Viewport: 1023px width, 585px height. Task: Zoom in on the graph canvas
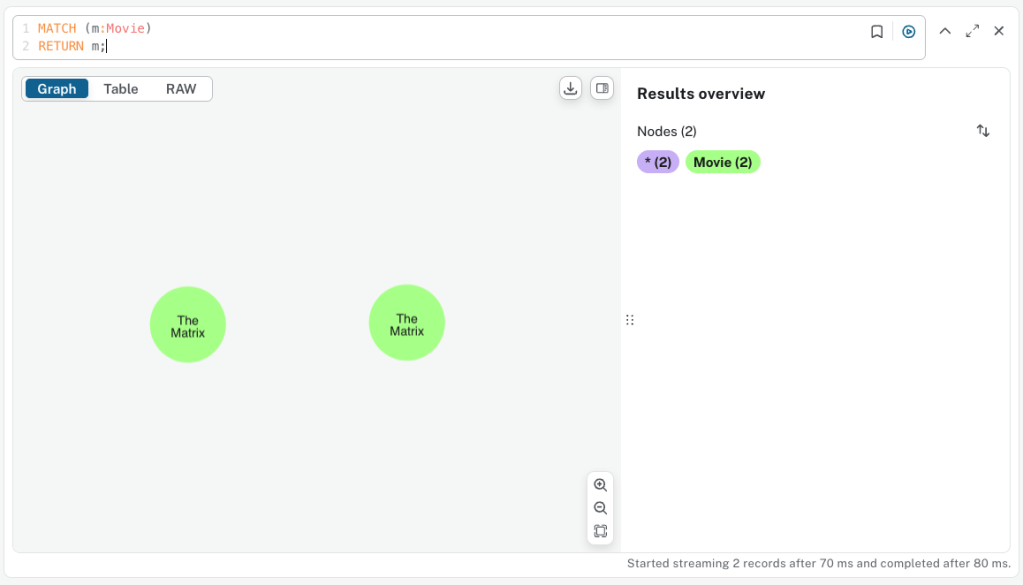pyautogui.click(x=600, y=485)
